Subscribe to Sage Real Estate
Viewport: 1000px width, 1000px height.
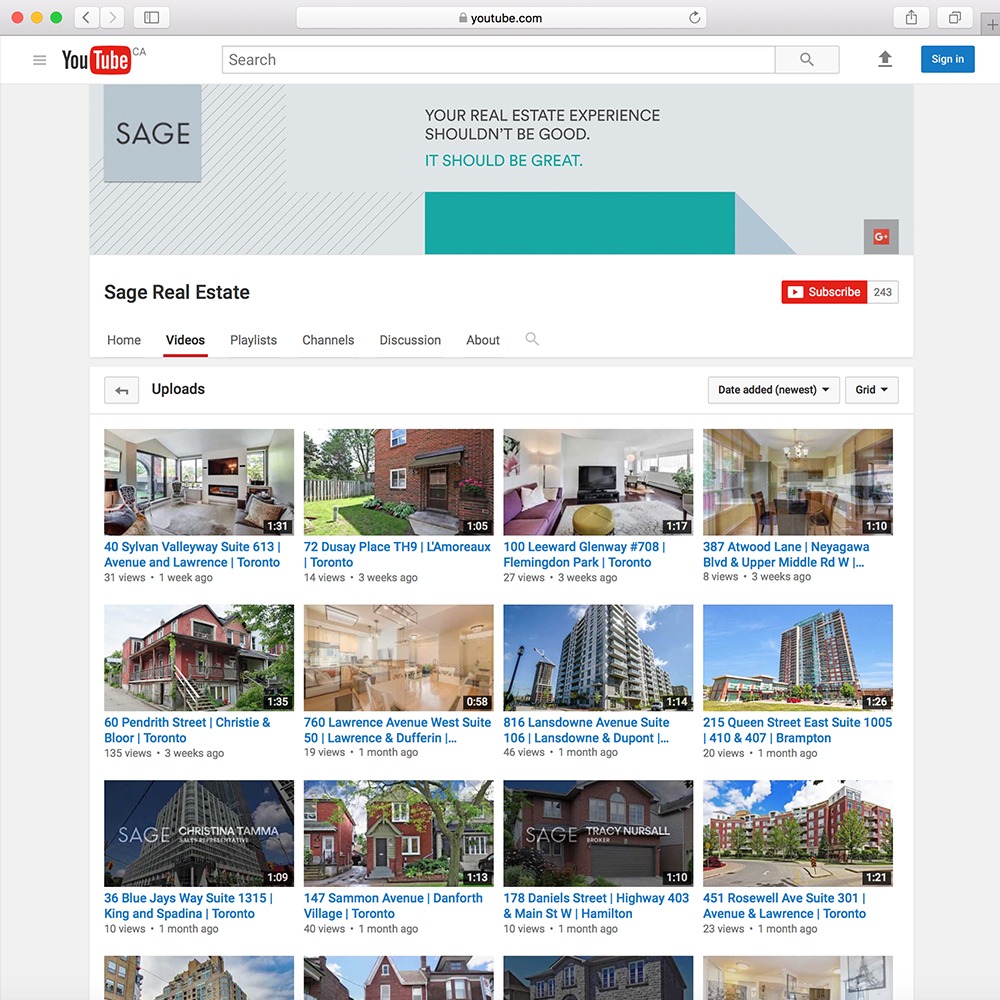pyautogui.click(x=824, y=292)
